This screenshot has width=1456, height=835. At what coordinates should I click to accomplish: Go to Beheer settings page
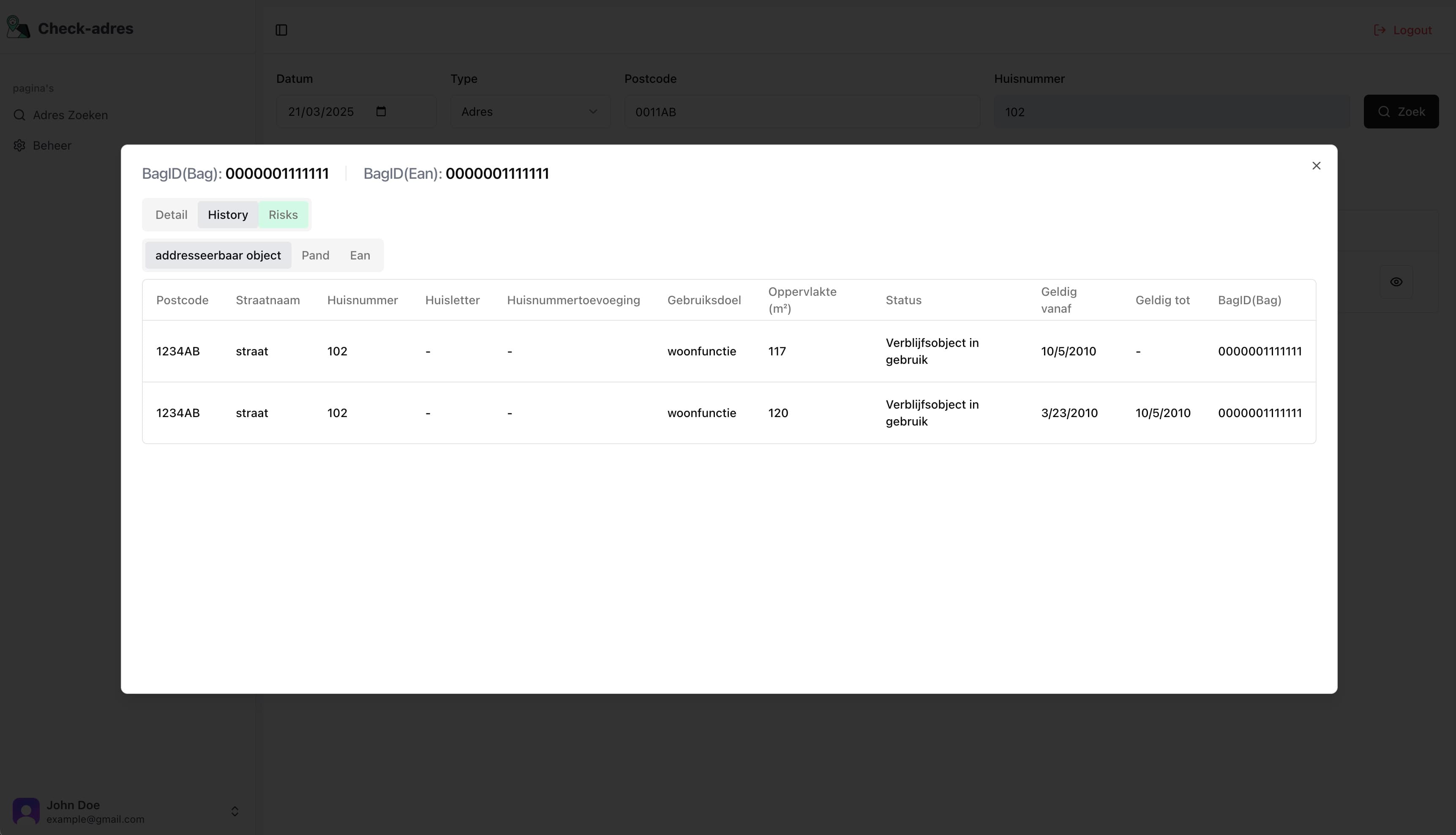(x=52, y=146)
